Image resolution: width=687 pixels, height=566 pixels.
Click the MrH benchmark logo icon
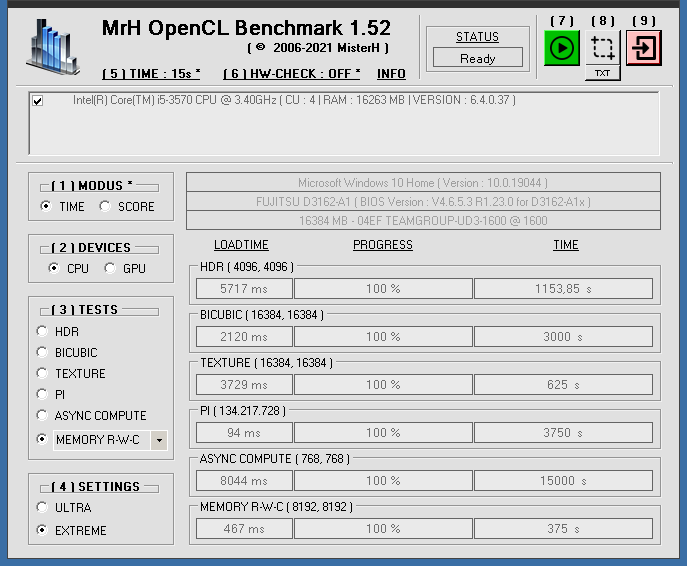tap(53, 46)
